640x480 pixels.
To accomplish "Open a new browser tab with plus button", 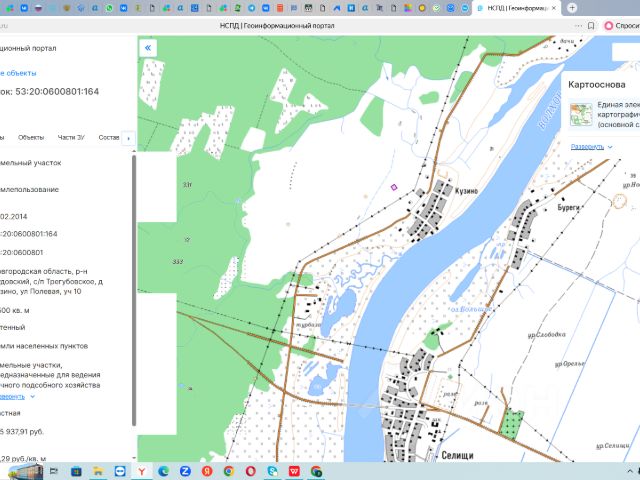I will coord(571,8).
